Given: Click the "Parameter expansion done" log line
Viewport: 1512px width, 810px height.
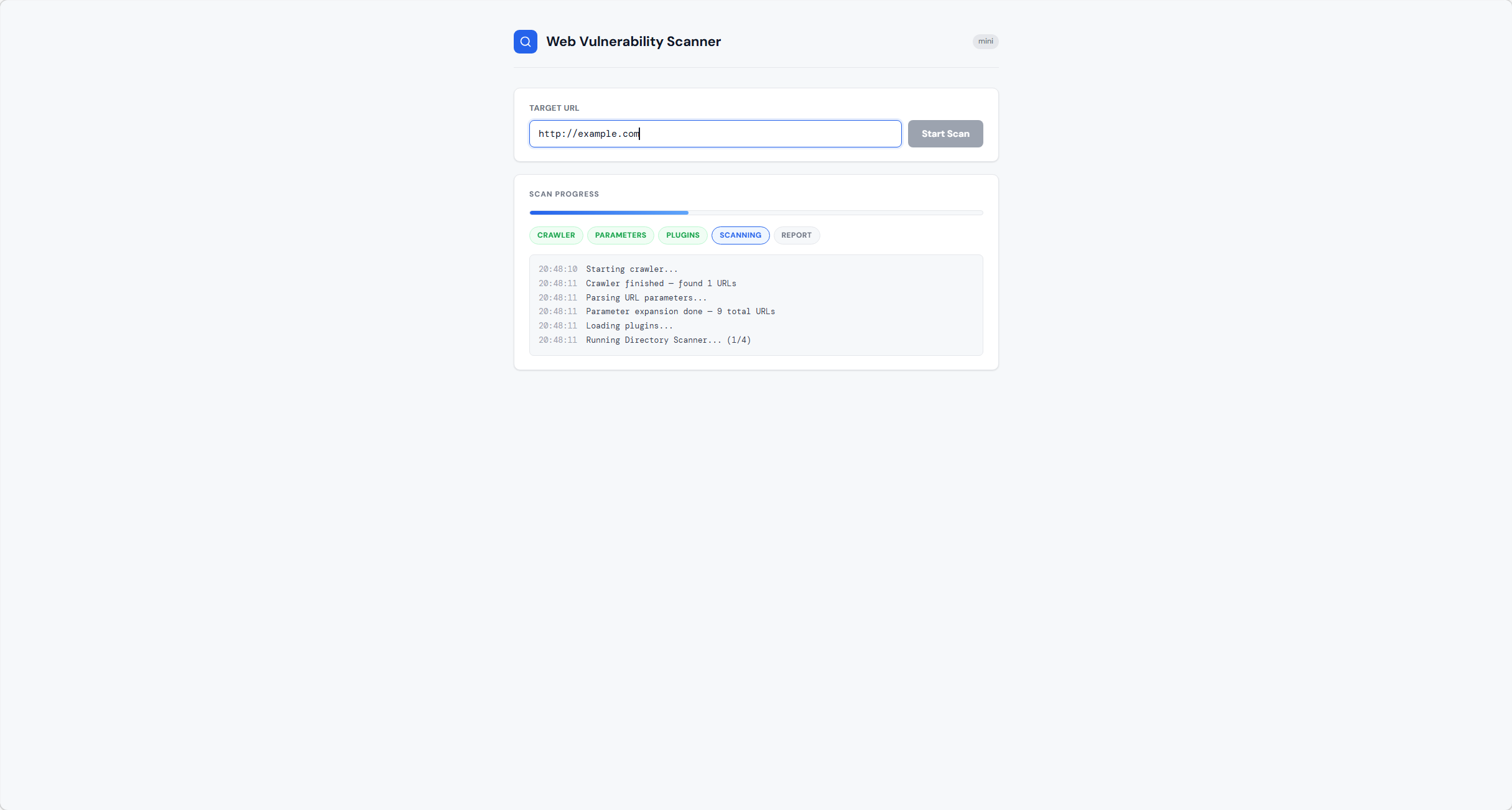Looking at the screenshot, I should [680, 312].
